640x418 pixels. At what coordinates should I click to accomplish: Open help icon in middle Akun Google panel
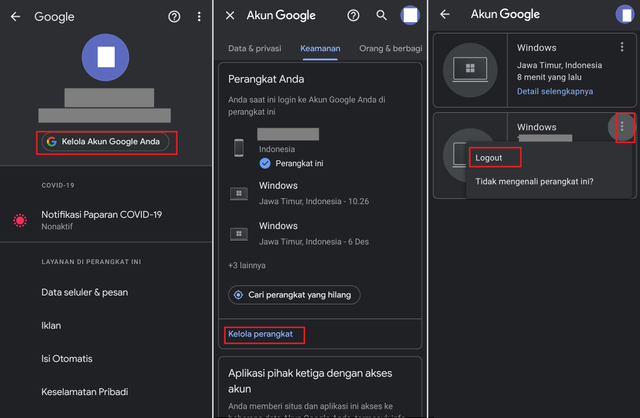point(353,16)
